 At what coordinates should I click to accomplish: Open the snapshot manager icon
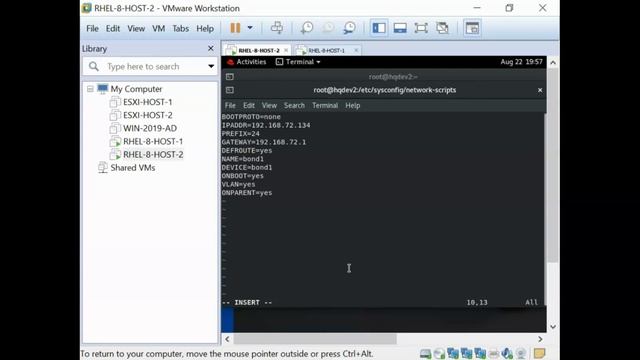(349, 28)
